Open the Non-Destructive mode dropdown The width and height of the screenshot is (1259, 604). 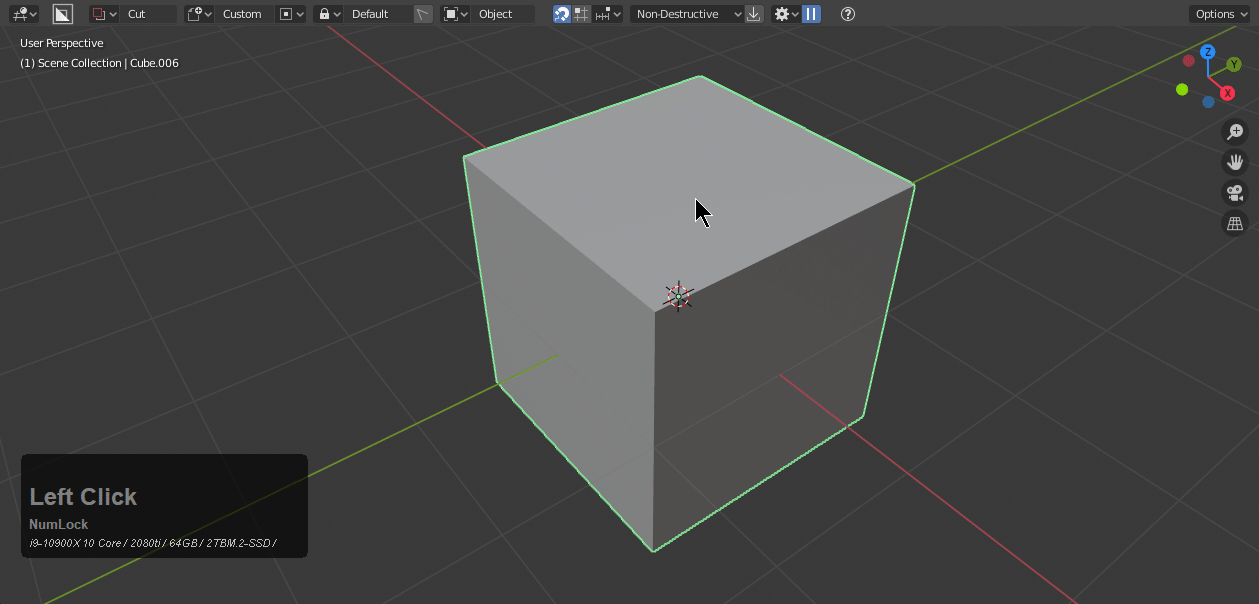688,14
